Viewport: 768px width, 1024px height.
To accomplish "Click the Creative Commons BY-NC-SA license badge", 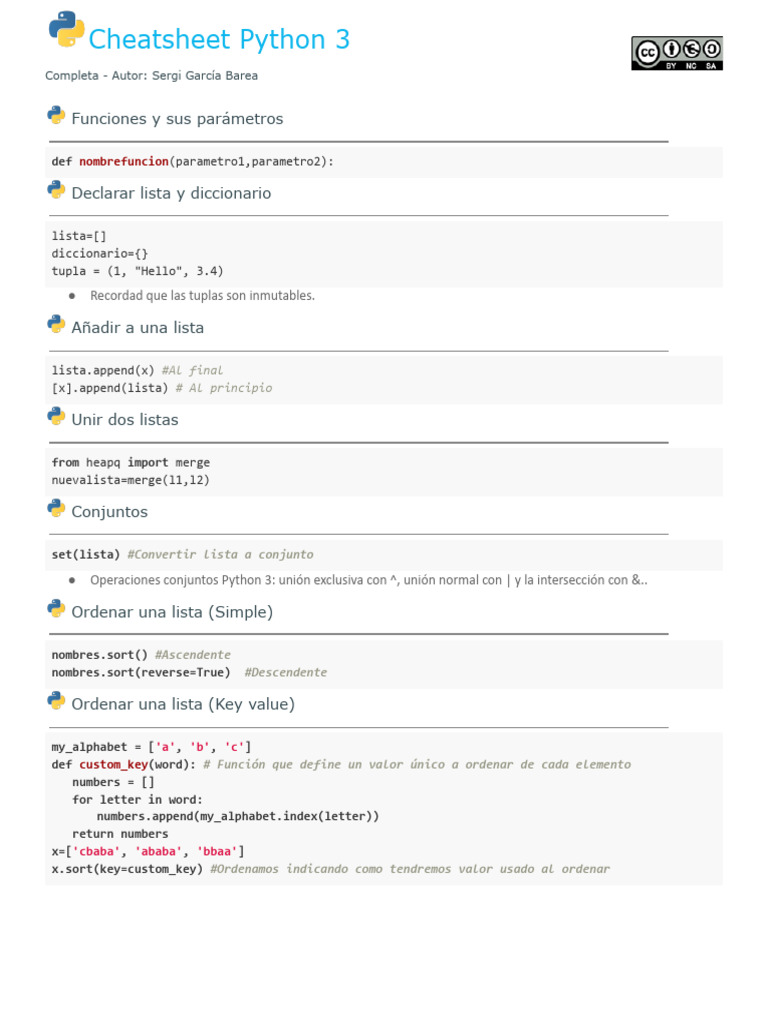I will pyautogui.click(x=676, y=53).
